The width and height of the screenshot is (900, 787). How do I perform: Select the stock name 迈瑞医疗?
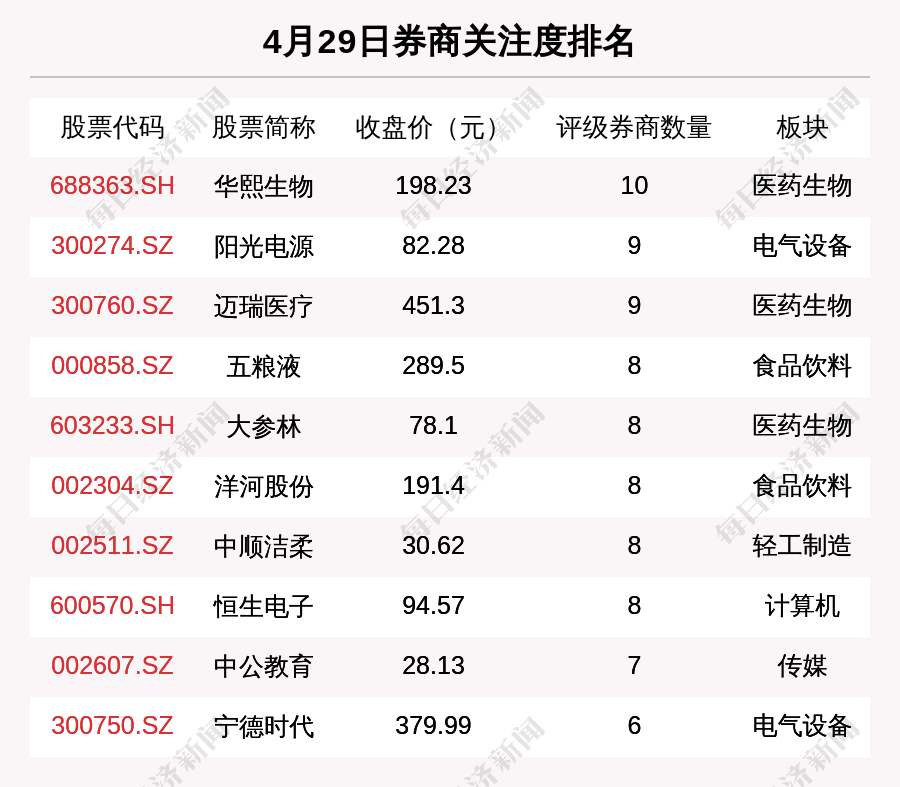coord(263,307)
